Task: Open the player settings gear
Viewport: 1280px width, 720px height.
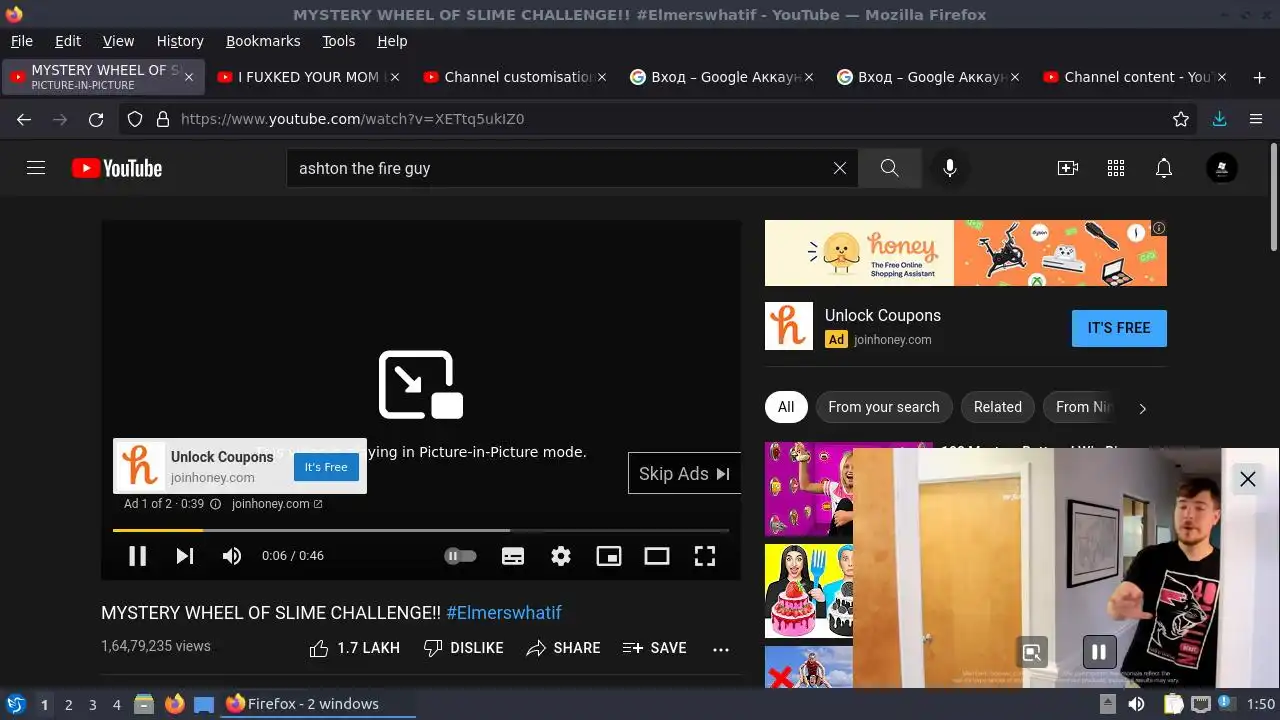Action: coord(561,556)
